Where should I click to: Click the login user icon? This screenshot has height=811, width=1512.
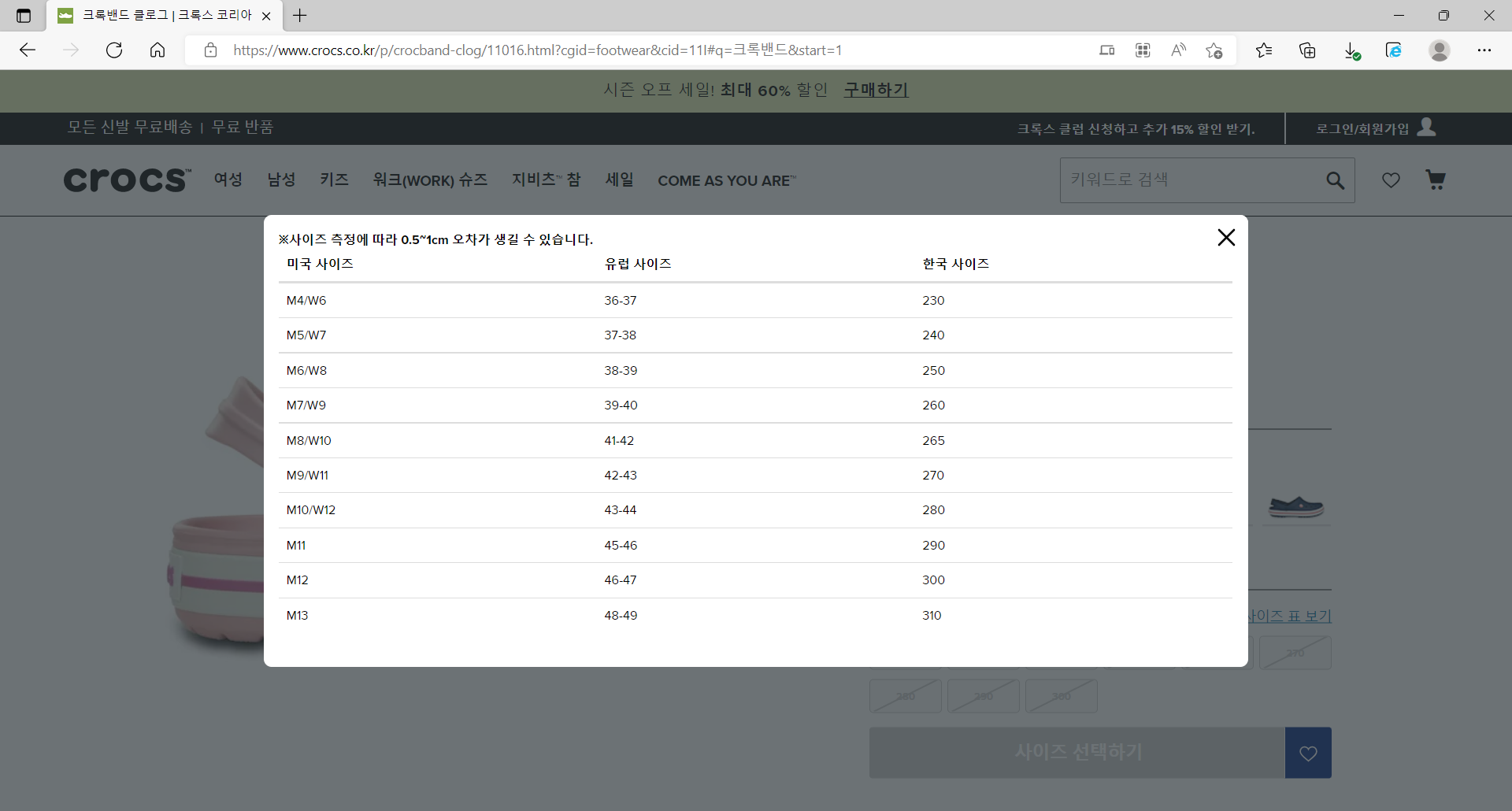tap(1426, 127)
